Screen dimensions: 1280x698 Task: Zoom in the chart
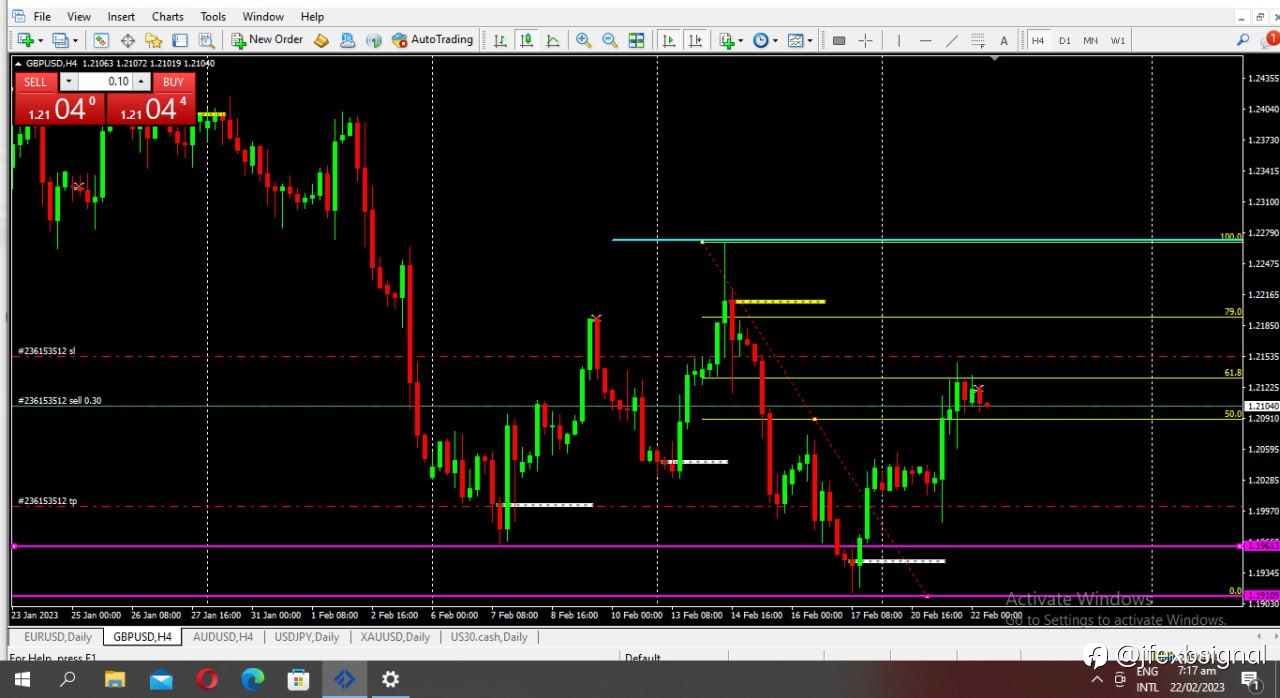pos(583,40)
